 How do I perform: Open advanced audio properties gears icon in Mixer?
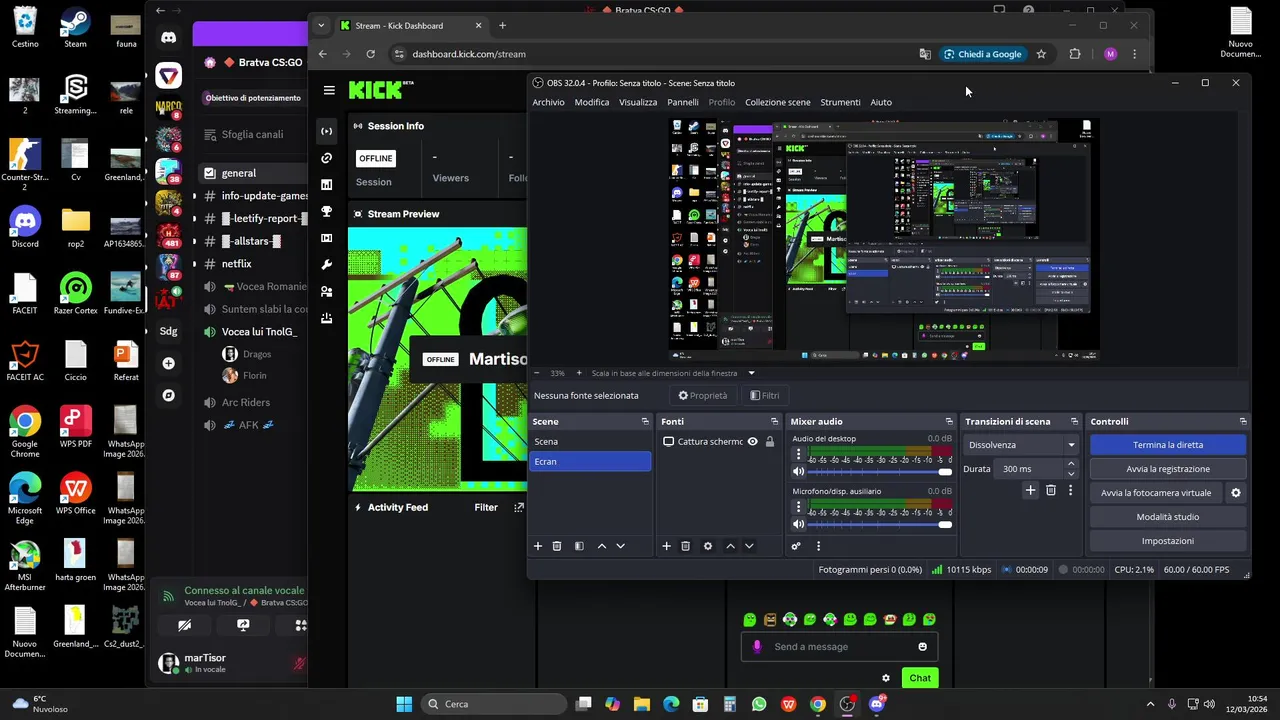coord(796,546)
